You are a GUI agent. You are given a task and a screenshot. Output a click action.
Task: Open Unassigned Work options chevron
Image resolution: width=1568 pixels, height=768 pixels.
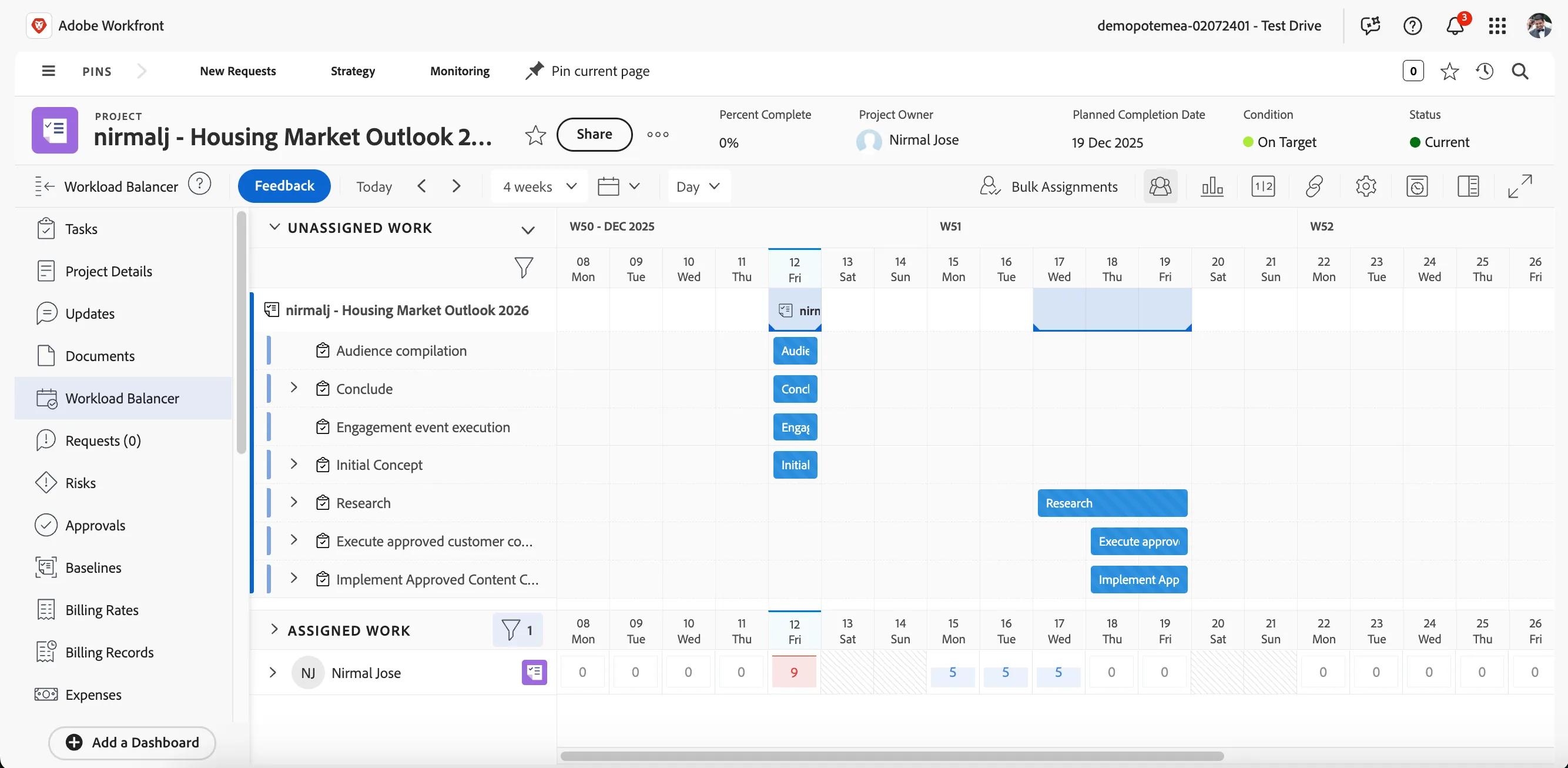(528, 229)
